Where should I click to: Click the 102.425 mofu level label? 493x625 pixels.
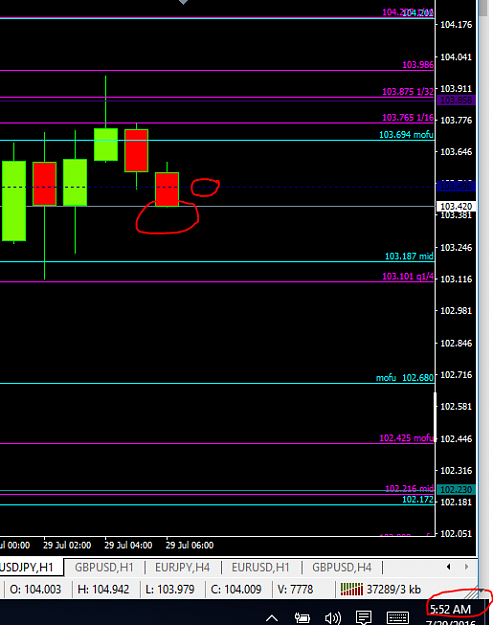point(406,438)
